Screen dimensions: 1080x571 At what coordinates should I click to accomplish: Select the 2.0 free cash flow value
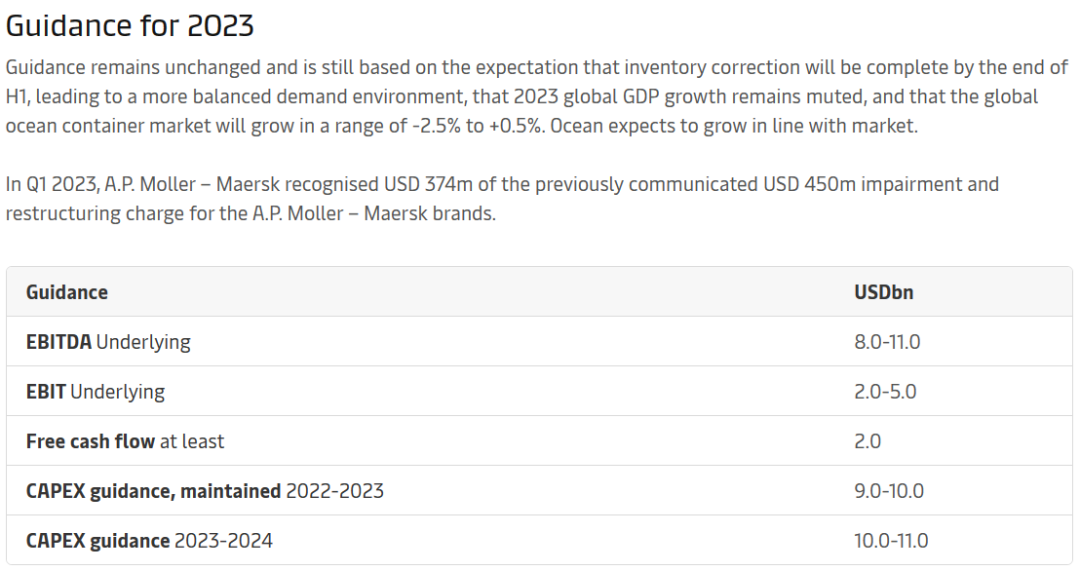point(868,441)
